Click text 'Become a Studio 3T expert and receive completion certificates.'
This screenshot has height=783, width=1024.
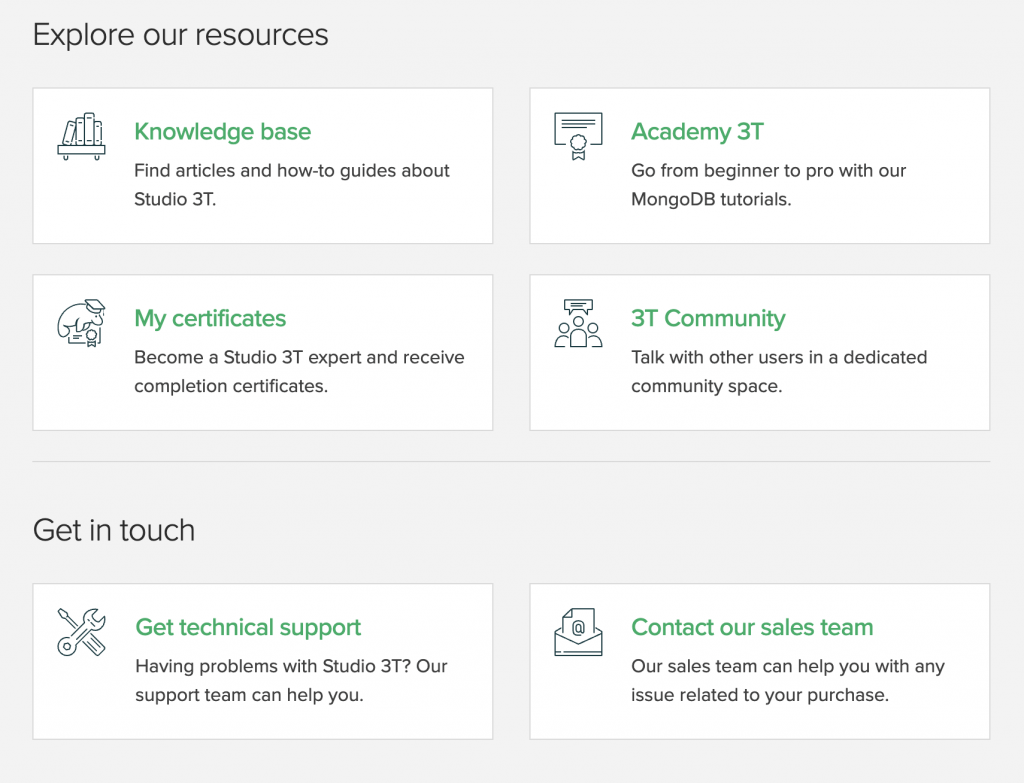[299, 372]
